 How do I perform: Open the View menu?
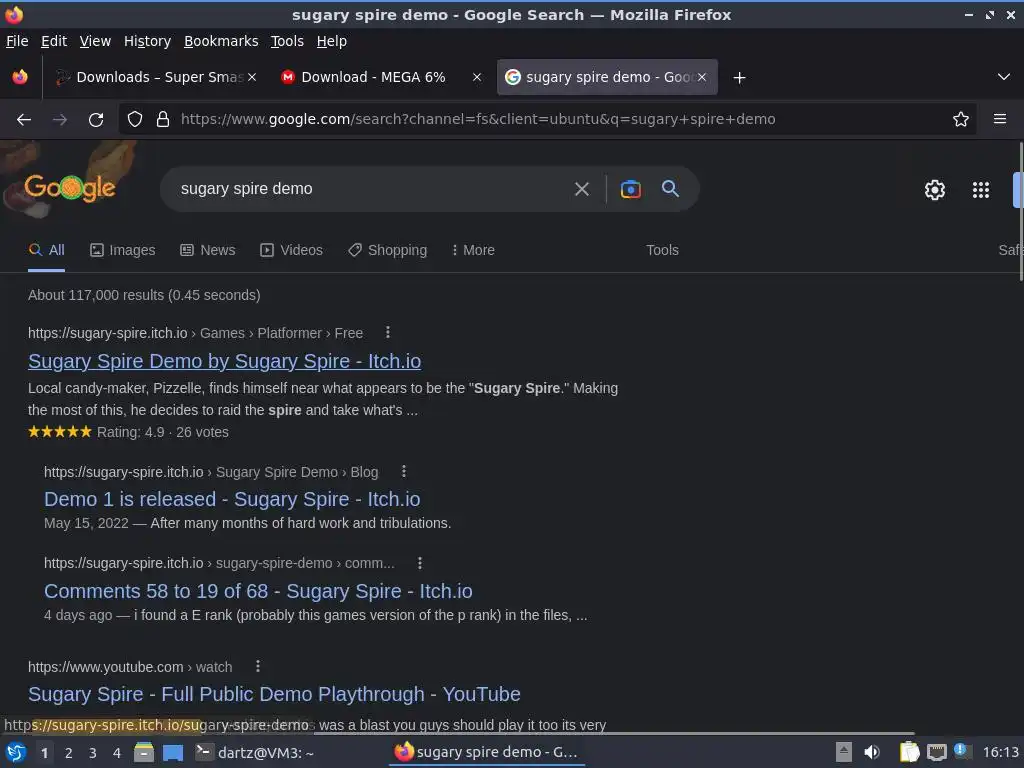95,41
